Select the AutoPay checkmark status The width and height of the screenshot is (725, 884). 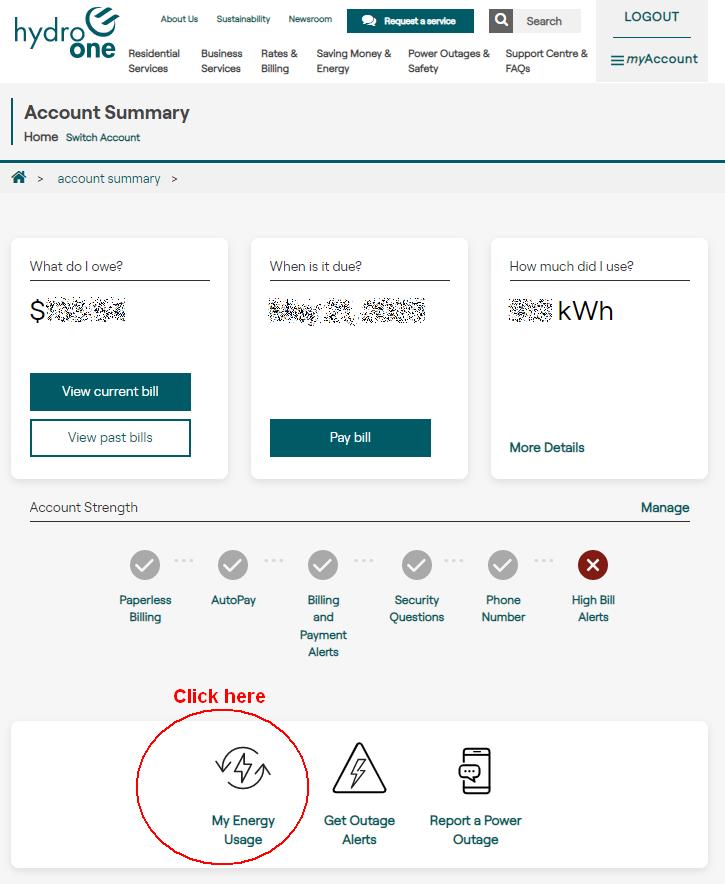(233, 565)
